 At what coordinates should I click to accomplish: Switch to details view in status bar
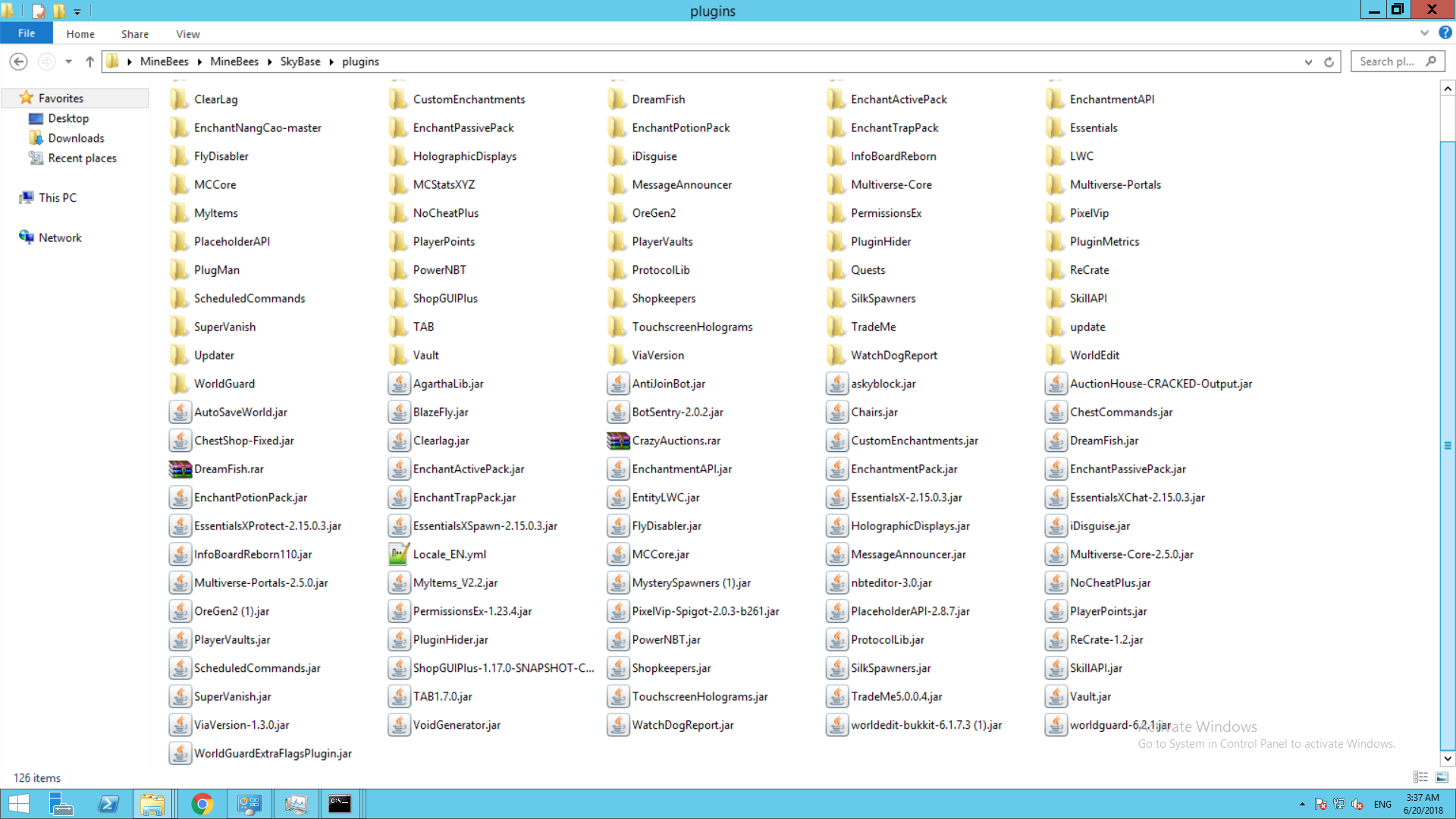pyautogui.click(x=1420, y=777)
